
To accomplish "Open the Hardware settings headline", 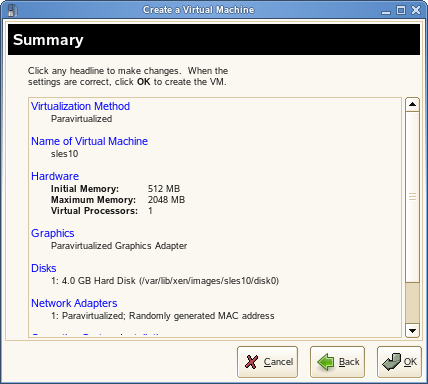I will (55, 176).
